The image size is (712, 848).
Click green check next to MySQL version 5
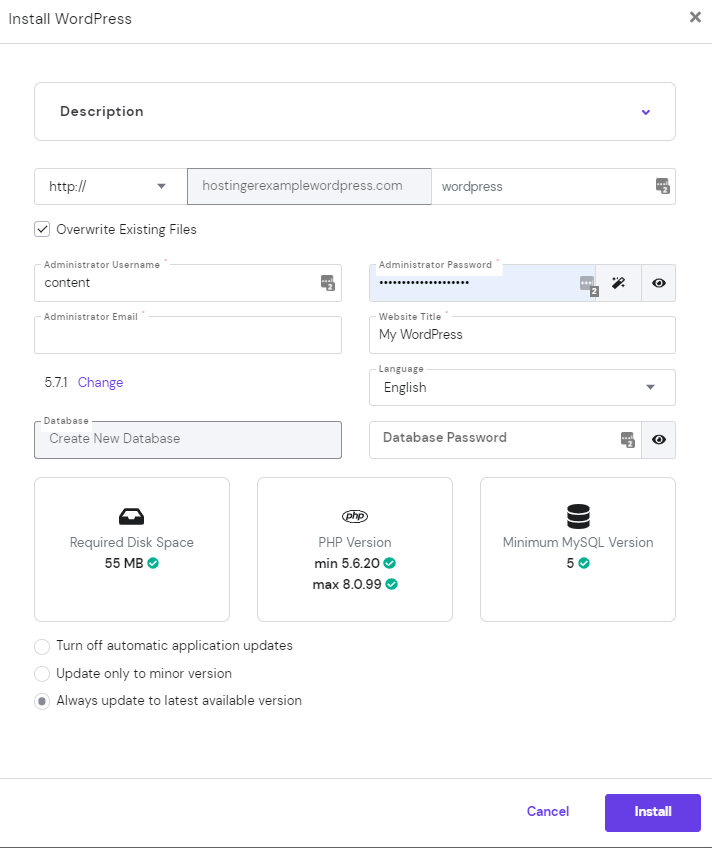point(584,564)
